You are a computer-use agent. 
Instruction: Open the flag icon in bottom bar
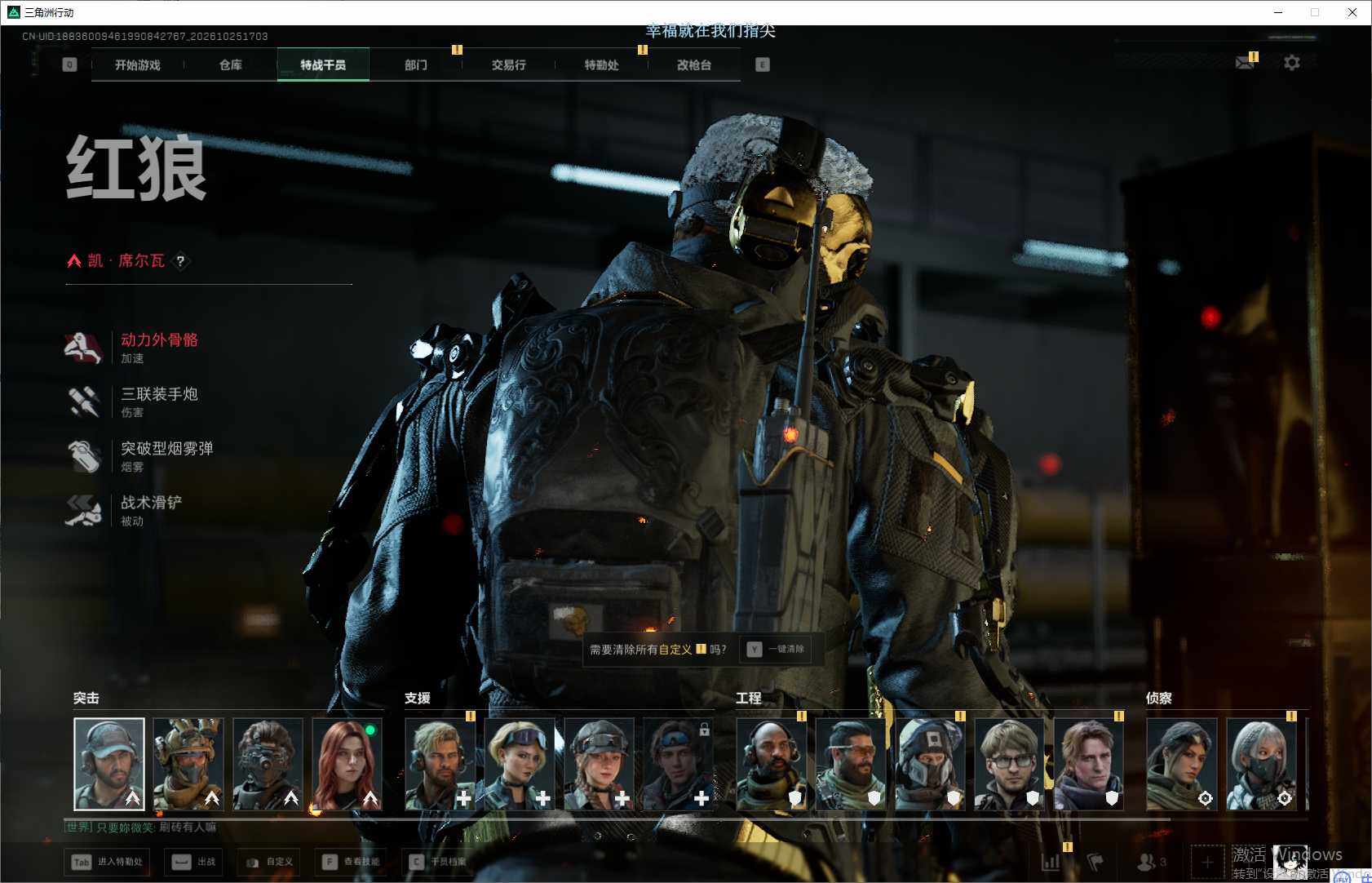tap(1095, 862)
